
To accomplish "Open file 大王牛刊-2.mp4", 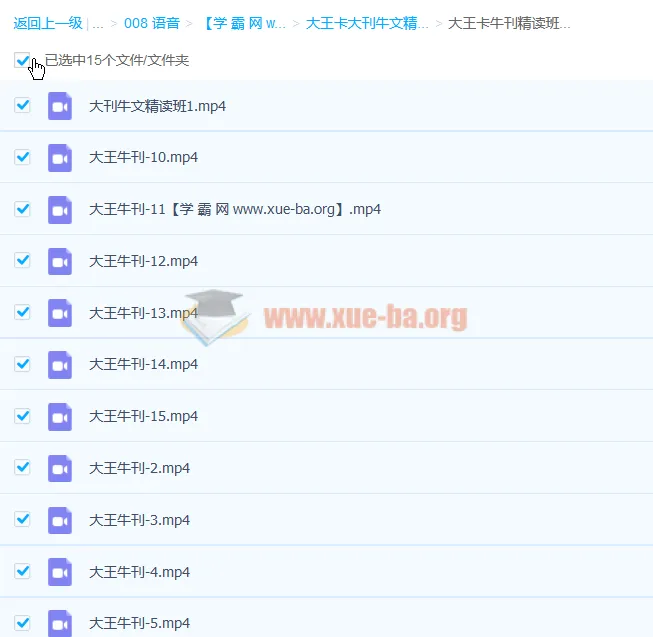I will click(x=140, y=468).
